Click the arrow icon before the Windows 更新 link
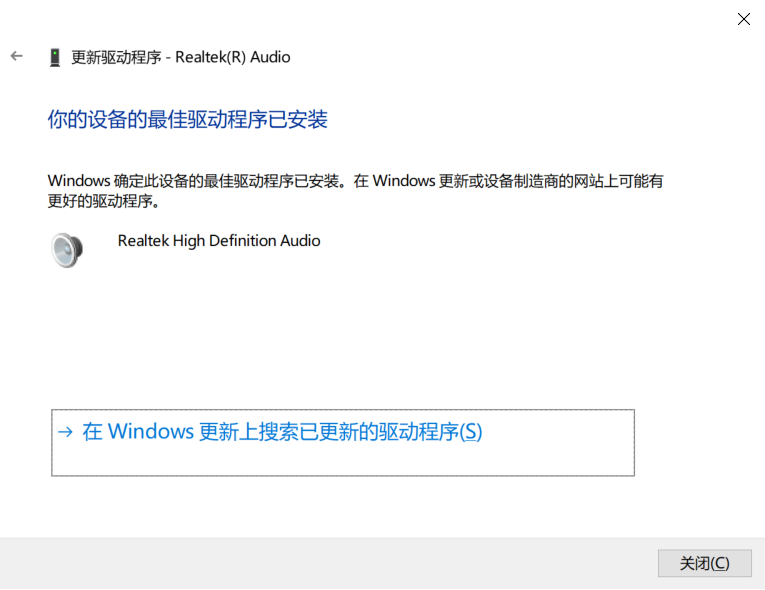This screenshot has height=590, width=765. [65, 432]
